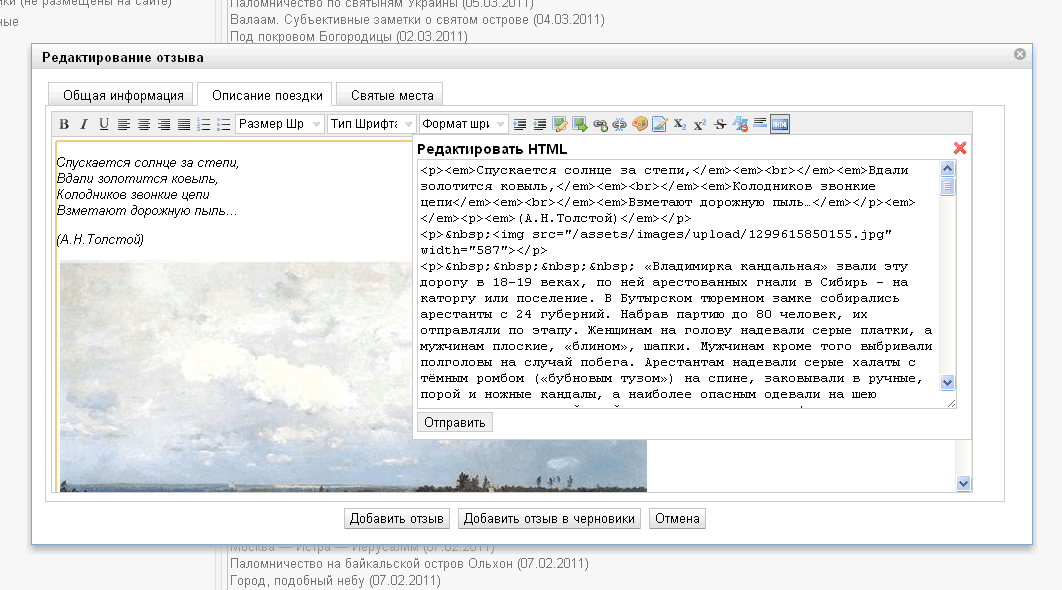
Task: Open the Тип Шрифта font dropdown
Action: [x=372, y=125]
